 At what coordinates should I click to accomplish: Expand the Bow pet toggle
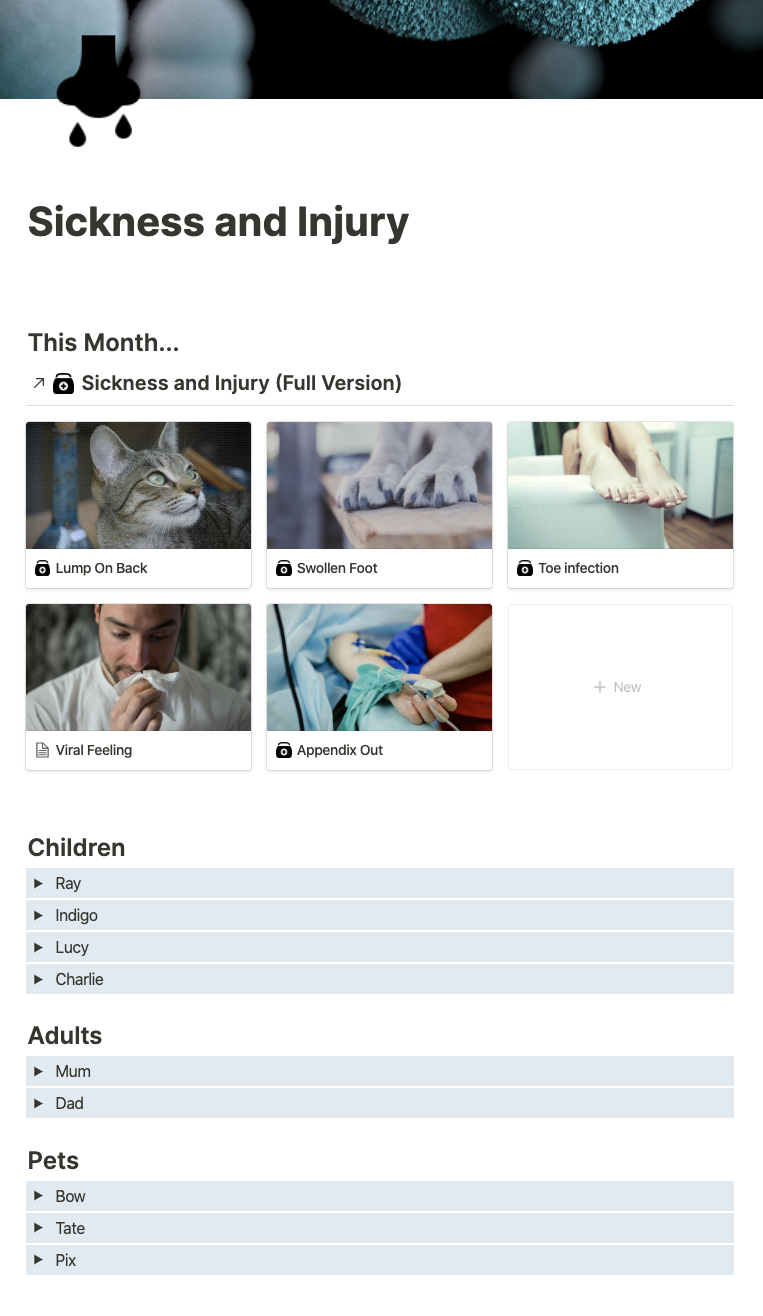(x=38, y=1196)
